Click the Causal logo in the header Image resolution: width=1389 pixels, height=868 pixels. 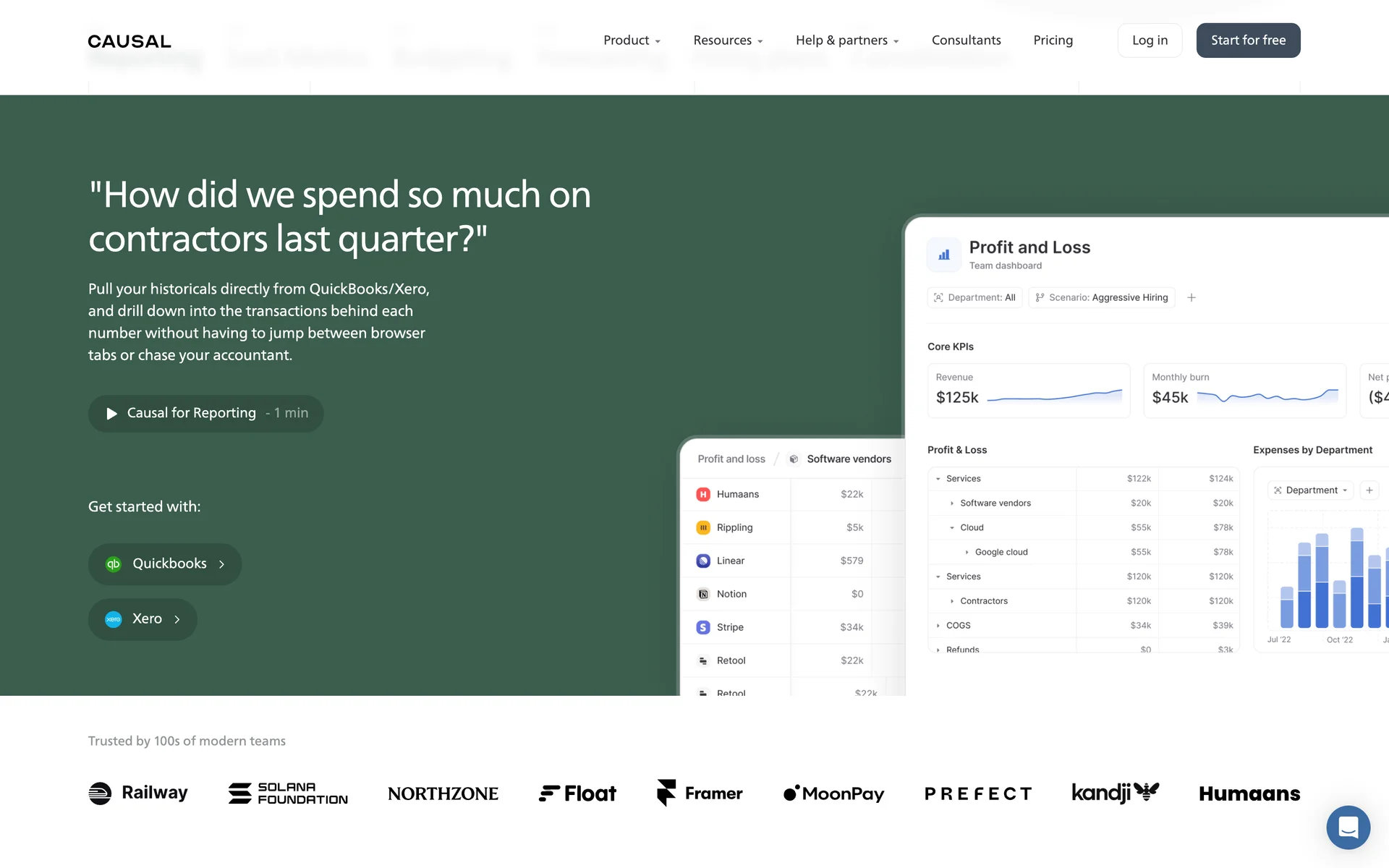pyautogui.click(x=129, y=41)
